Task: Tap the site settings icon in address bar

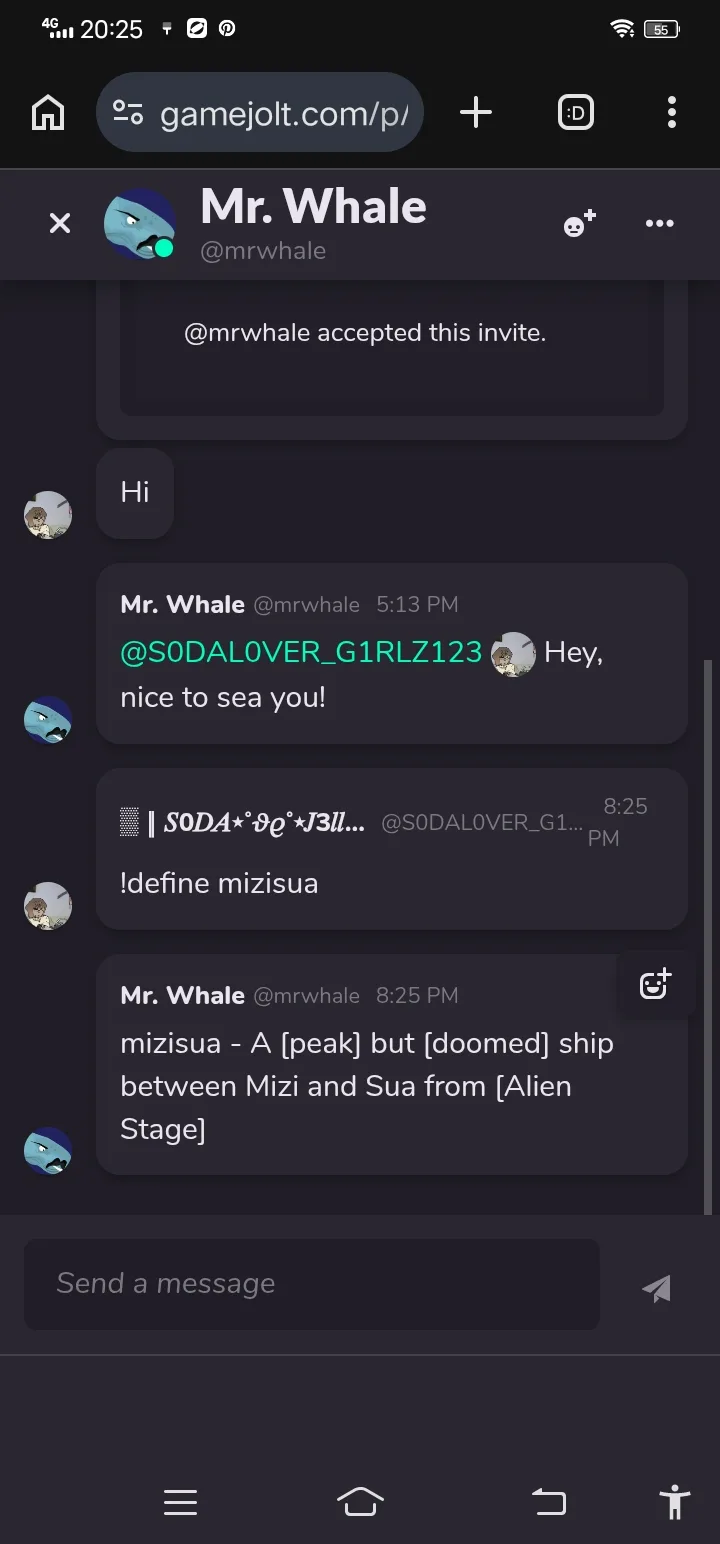Action: 128,113
